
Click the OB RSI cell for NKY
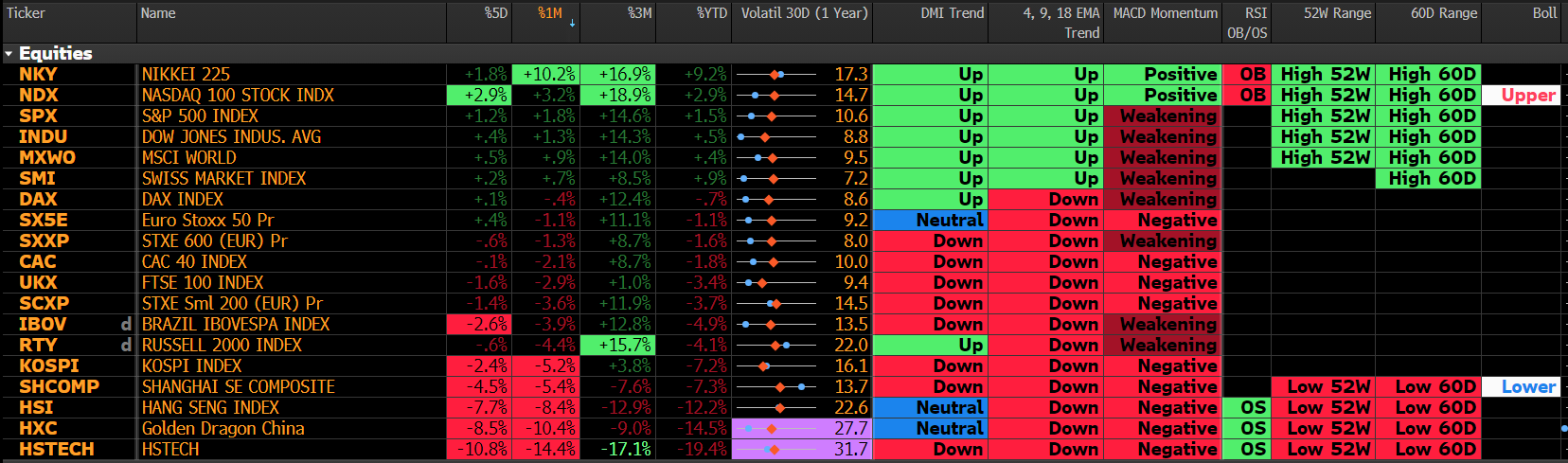(x=1247, y=74)
